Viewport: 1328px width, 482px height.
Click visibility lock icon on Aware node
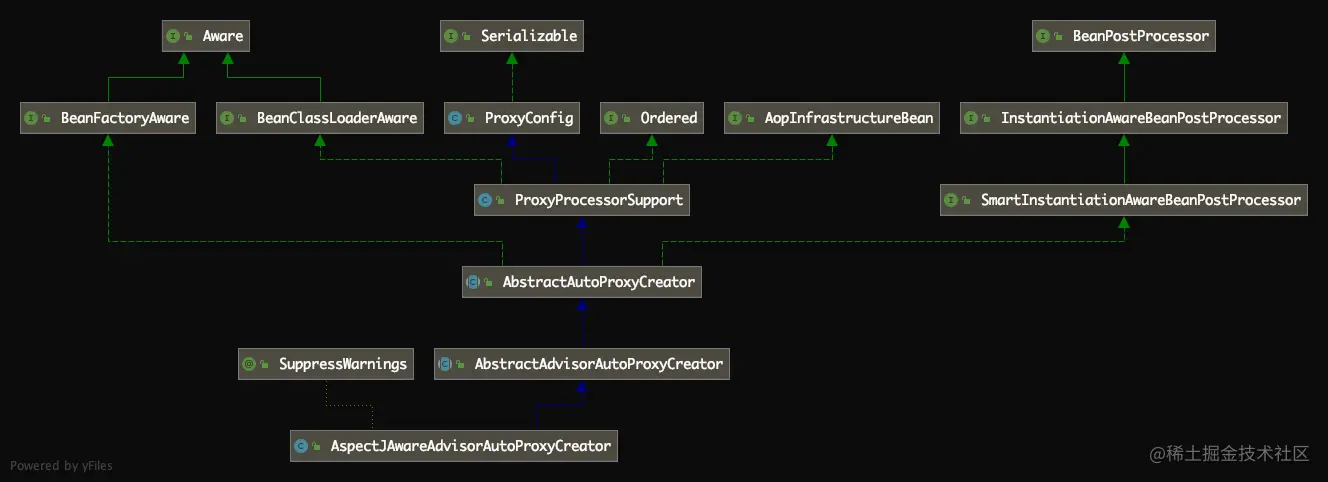click(x=189, y=37)
